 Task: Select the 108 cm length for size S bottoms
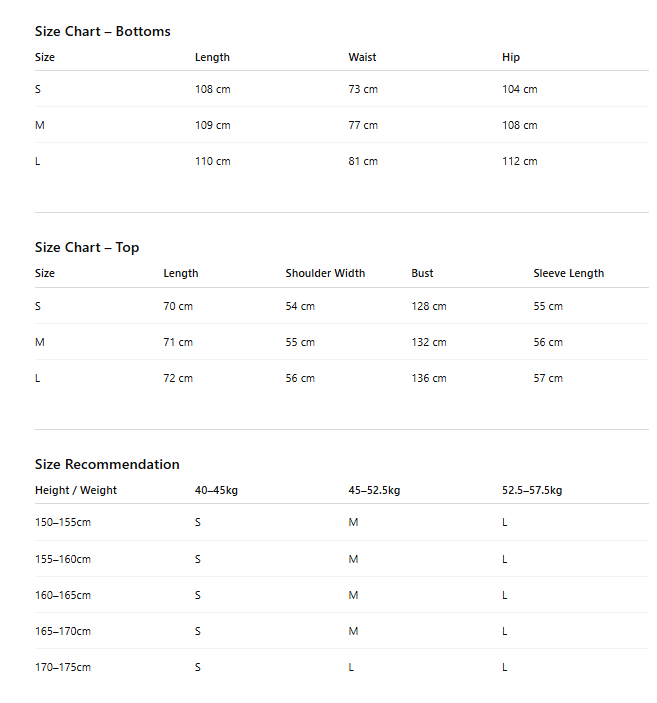coord(213,89)
